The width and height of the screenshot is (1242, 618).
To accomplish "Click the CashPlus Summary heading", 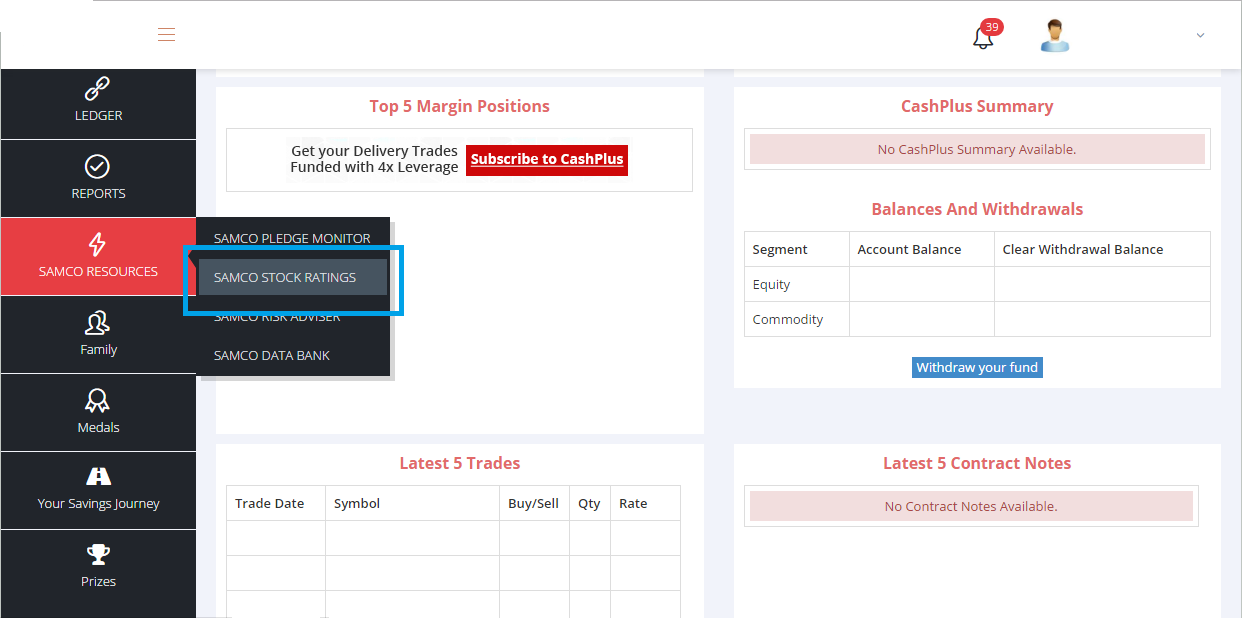I will tap(977, 106).
